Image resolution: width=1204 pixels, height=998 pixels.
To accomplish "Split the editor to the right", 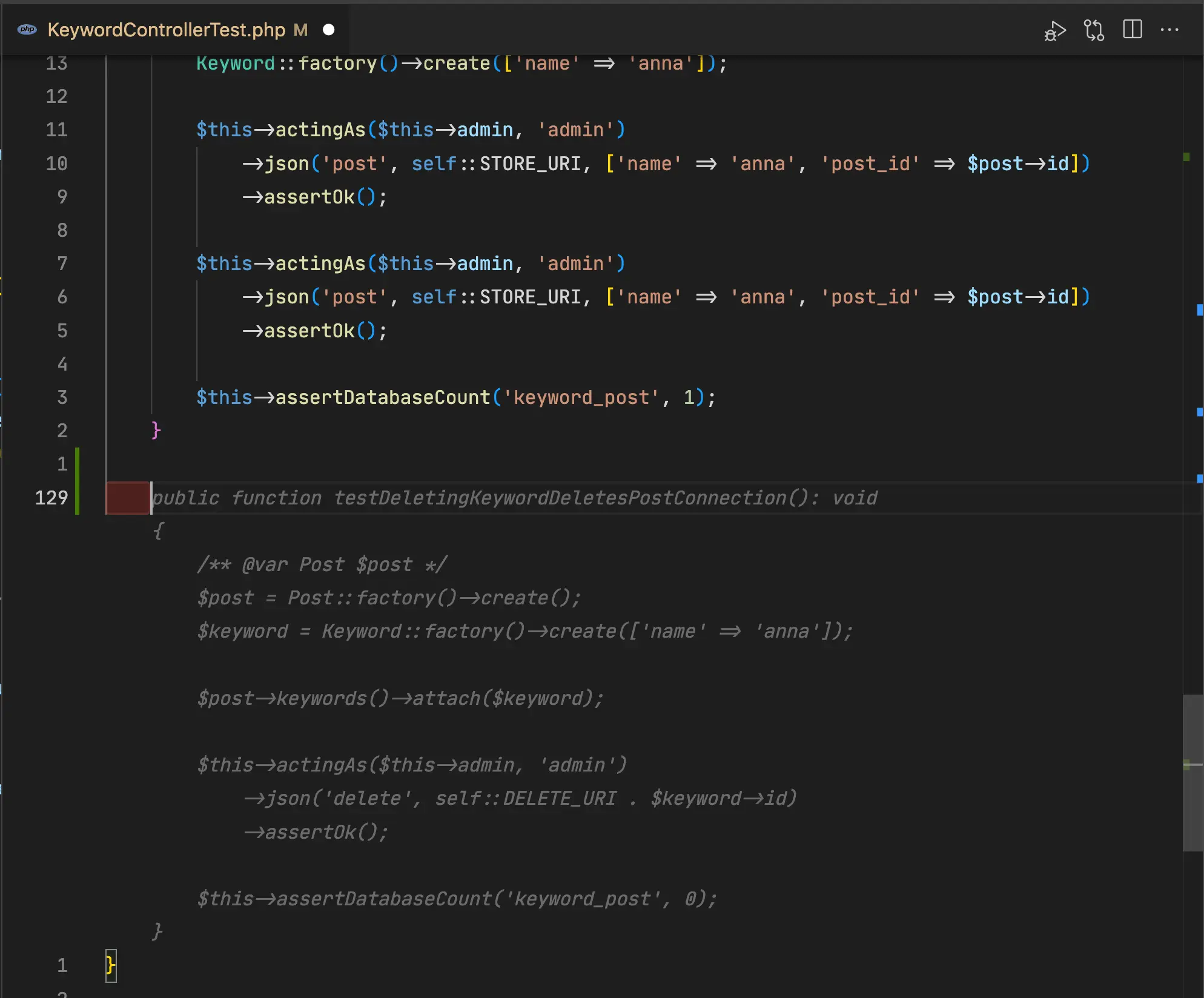I will click(x=1132, y=30).
